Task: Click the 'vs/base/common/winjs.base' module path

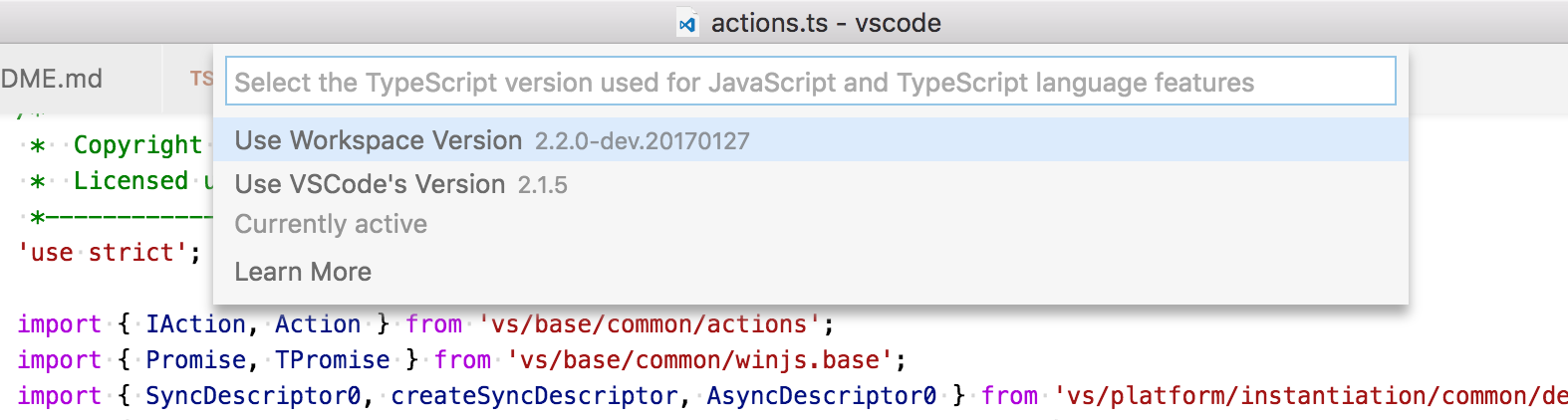Action: [700, 360]
